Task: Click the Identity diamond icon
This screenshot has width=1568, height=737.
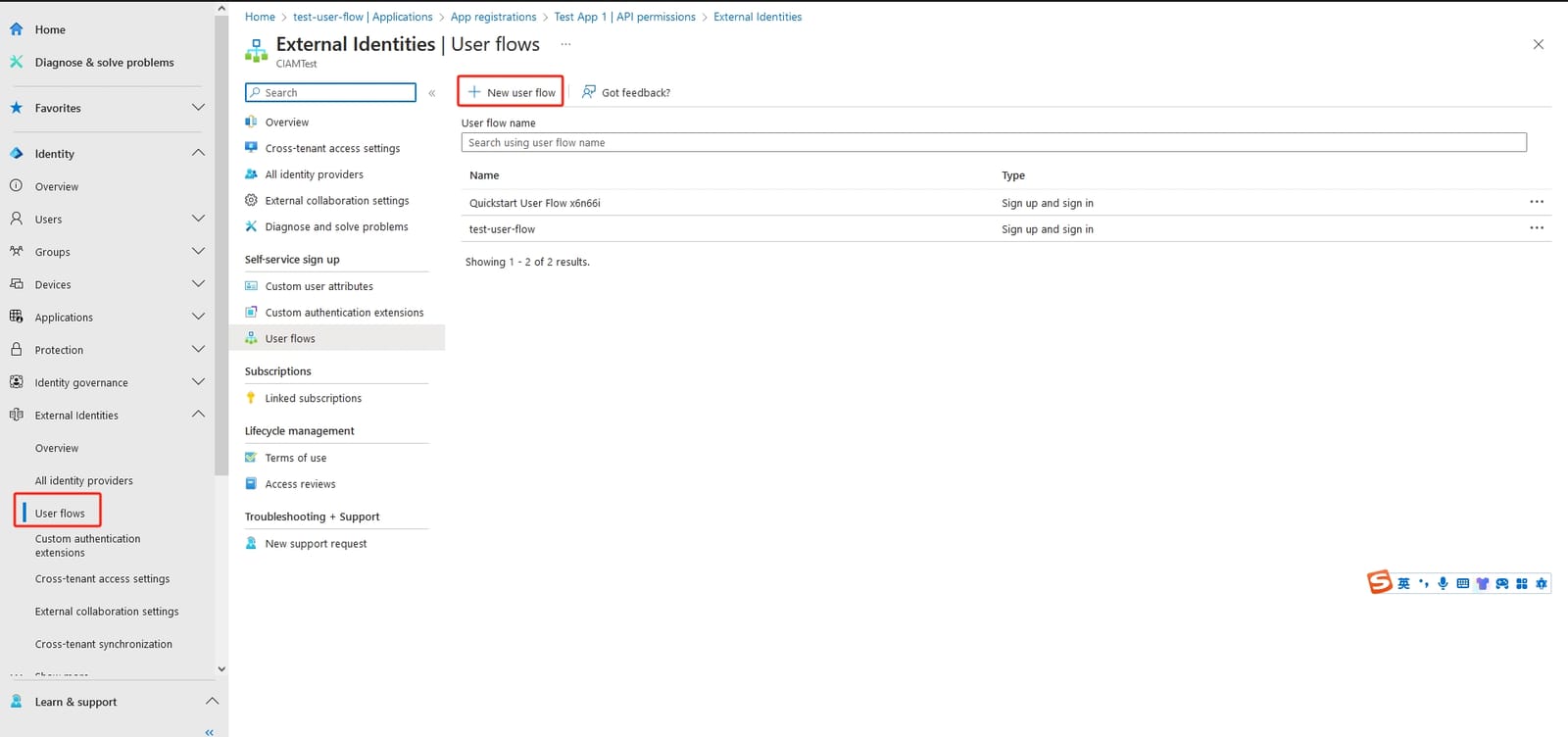Action: coord(16,154)
